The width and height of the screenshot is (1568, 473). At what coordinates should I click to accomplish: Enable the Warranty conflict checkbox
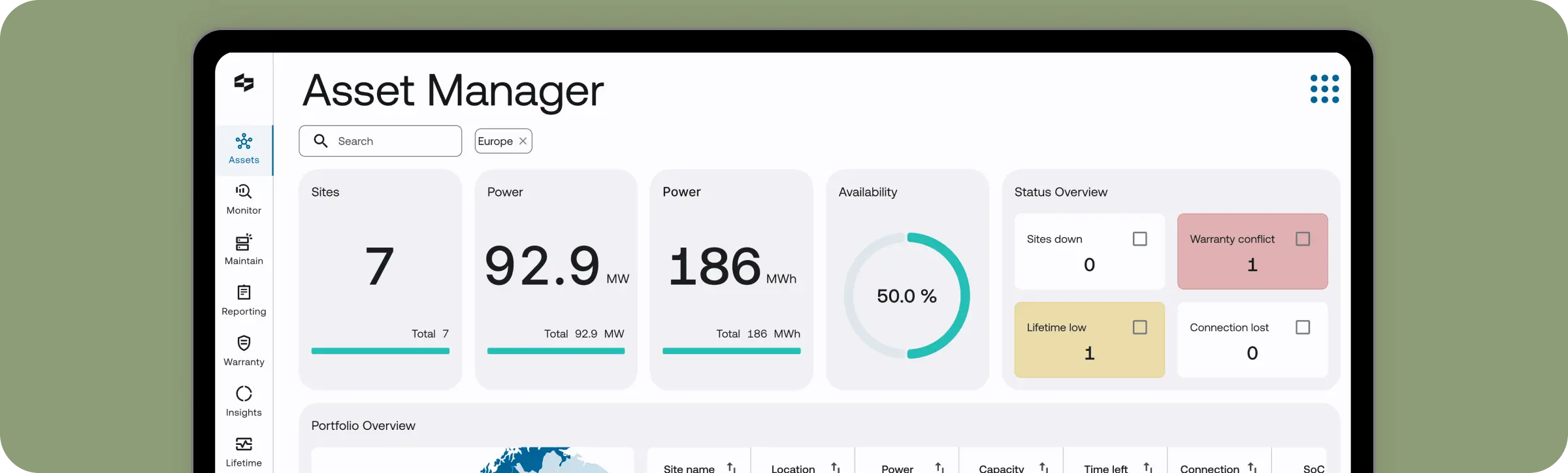pyautogui.click(x=1303, y=239)
